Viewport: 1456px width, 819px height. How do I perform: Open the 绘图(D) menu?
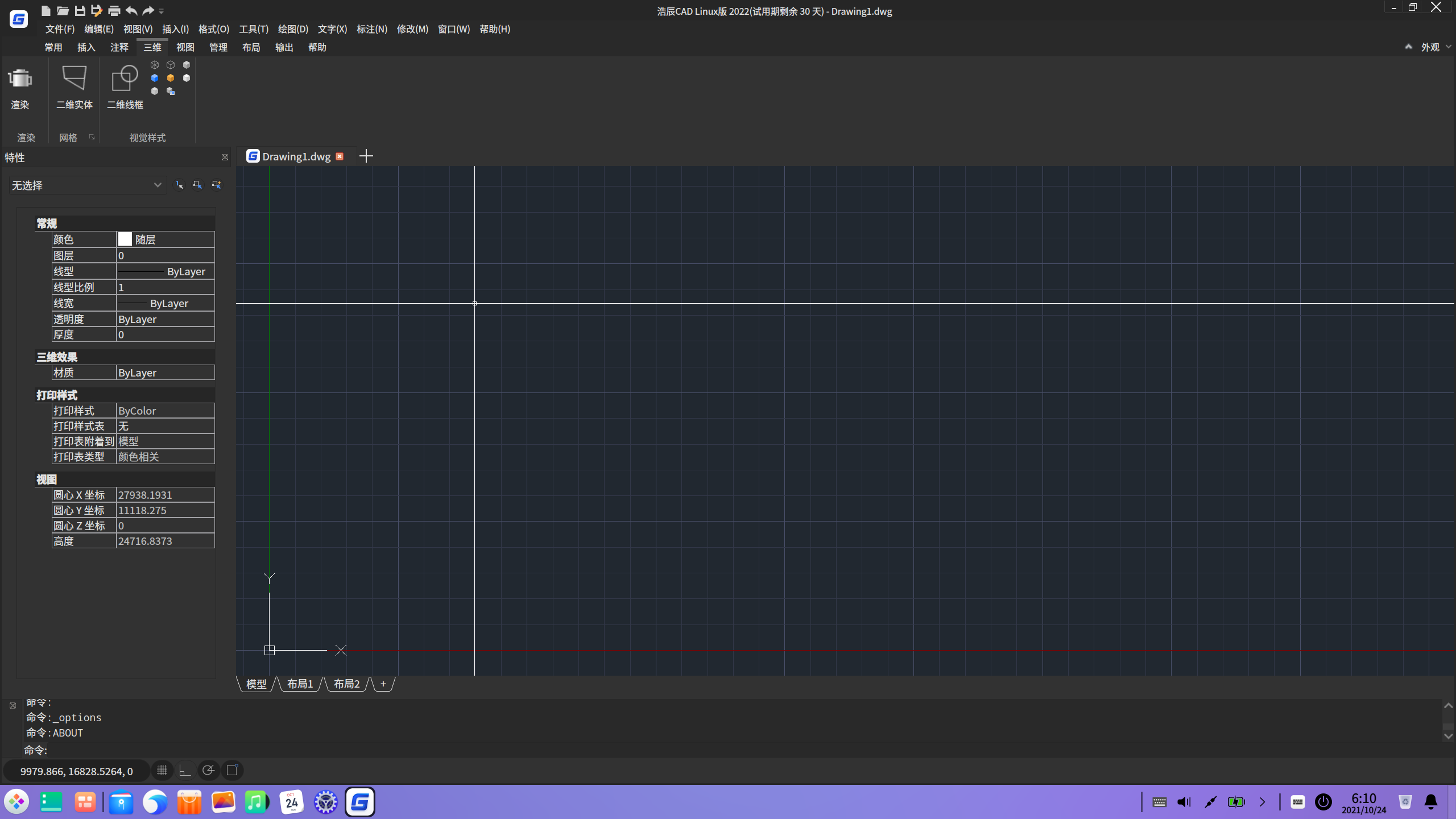click(293, 29)
